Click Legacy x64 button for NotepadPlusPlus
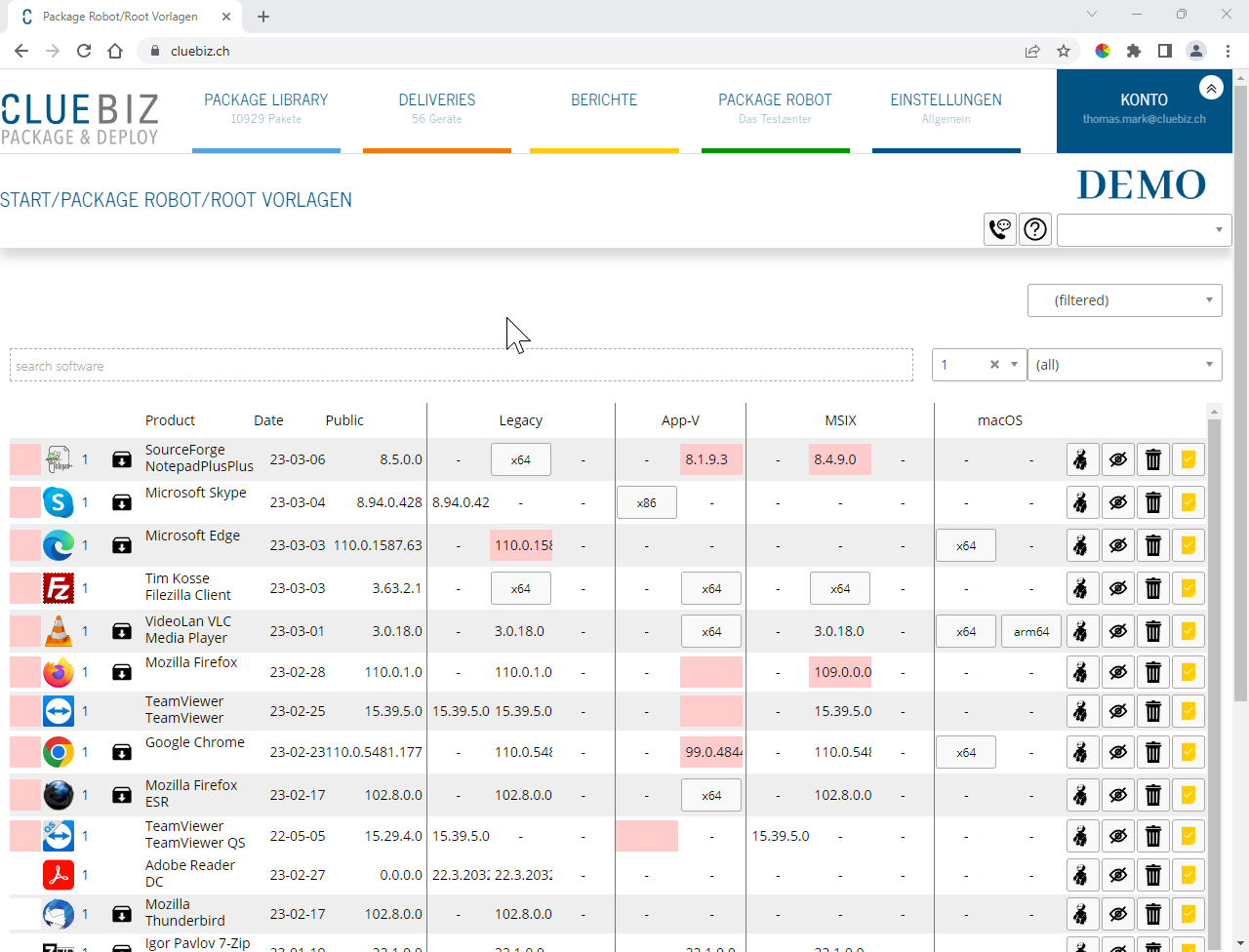Image resolution: width=1249 pixels, height=952 pixels. (x=521, y=459)
